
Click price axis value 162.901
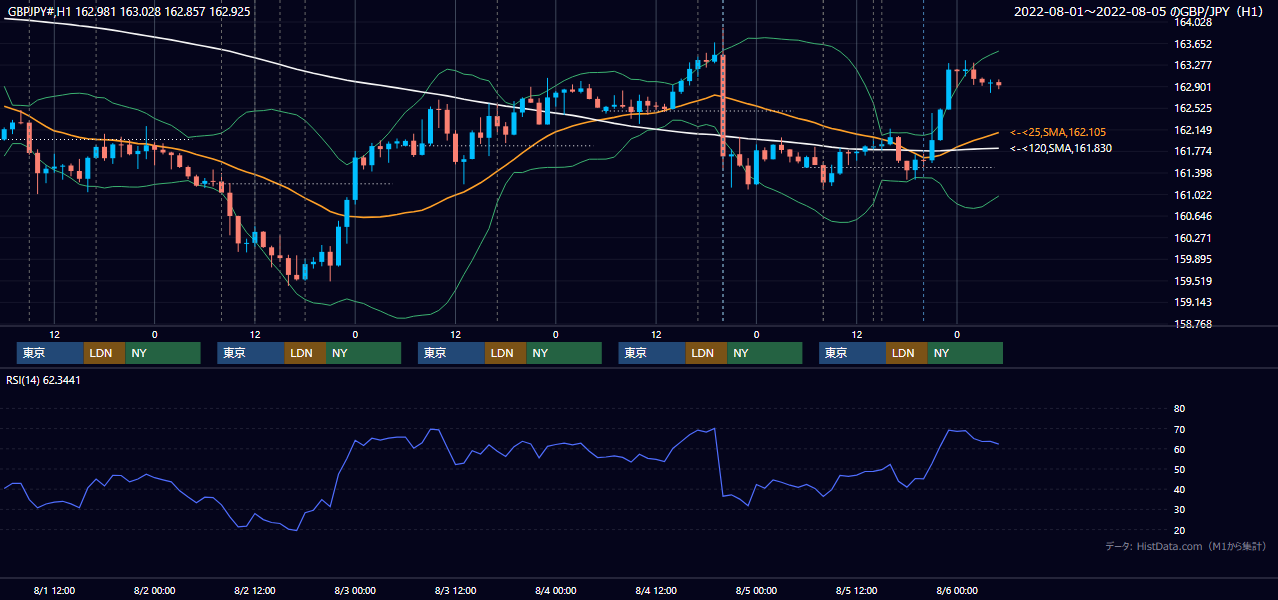[1192, 87]
